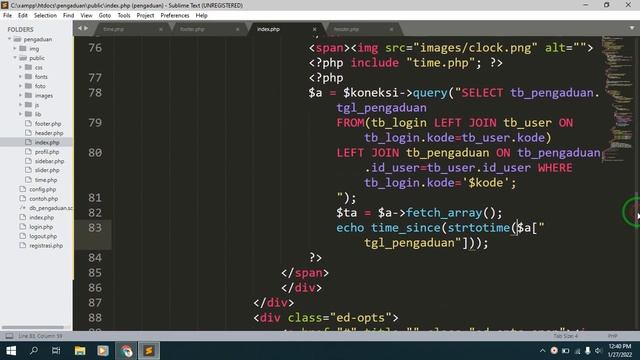Image resolution: width=640 pixels, height=360 pixels.
Task: Expand the js folder arrow
Action: click(x=20, y=105)
